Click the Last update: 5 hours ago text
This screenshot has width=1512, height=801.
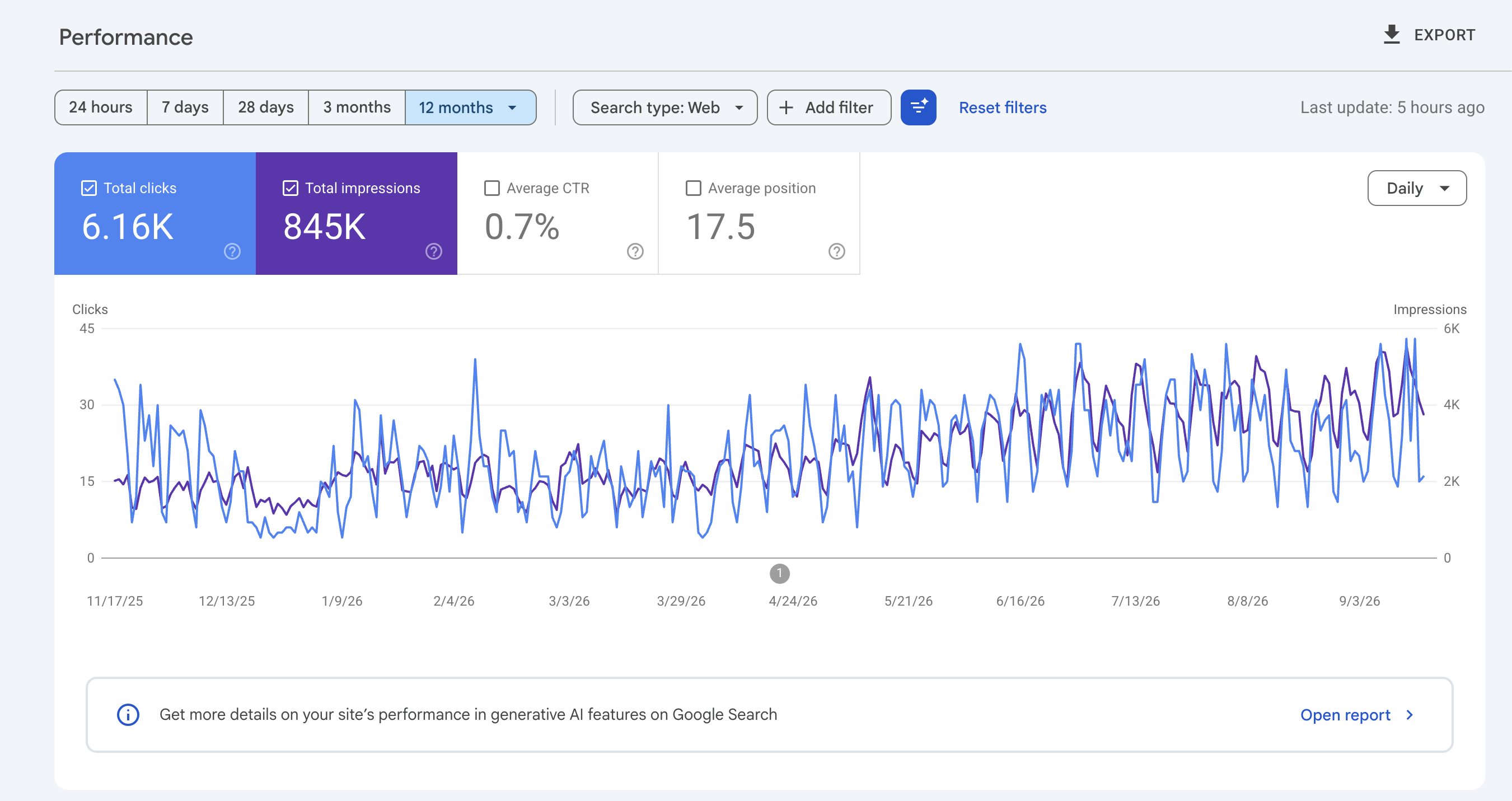1392,107
